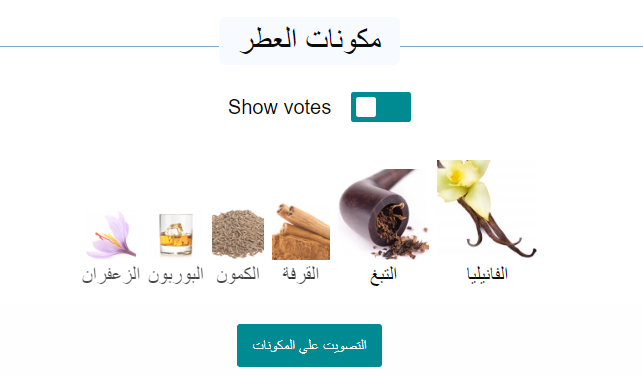Toggle the Show votes switch

381,107
